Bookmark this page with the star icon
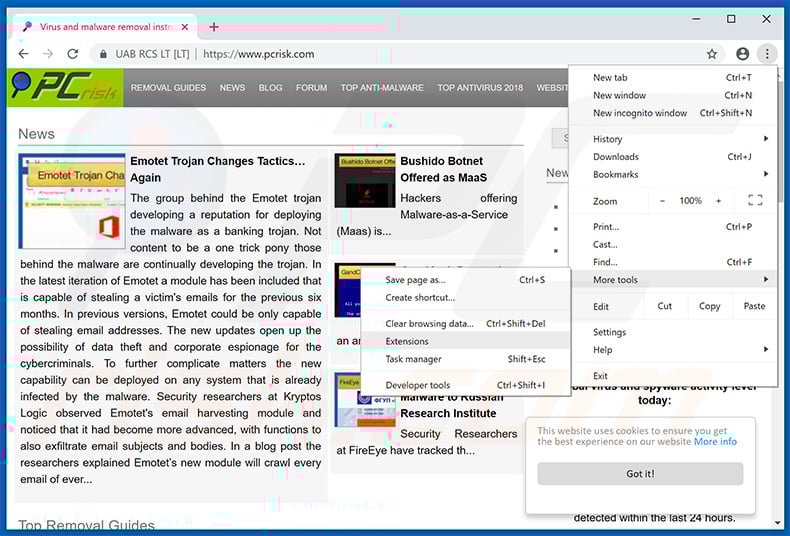 coord(711,54)
